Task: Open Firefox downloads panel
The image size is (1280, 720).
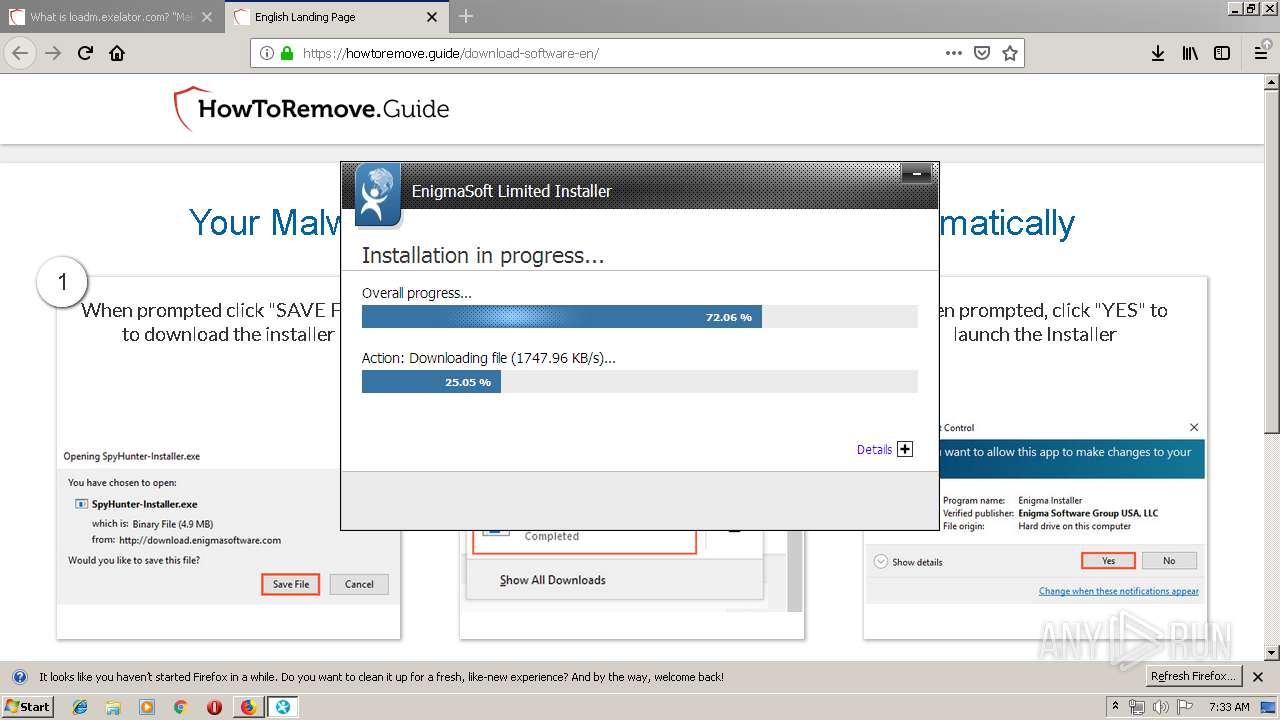Action: (x=1157, y=53)
